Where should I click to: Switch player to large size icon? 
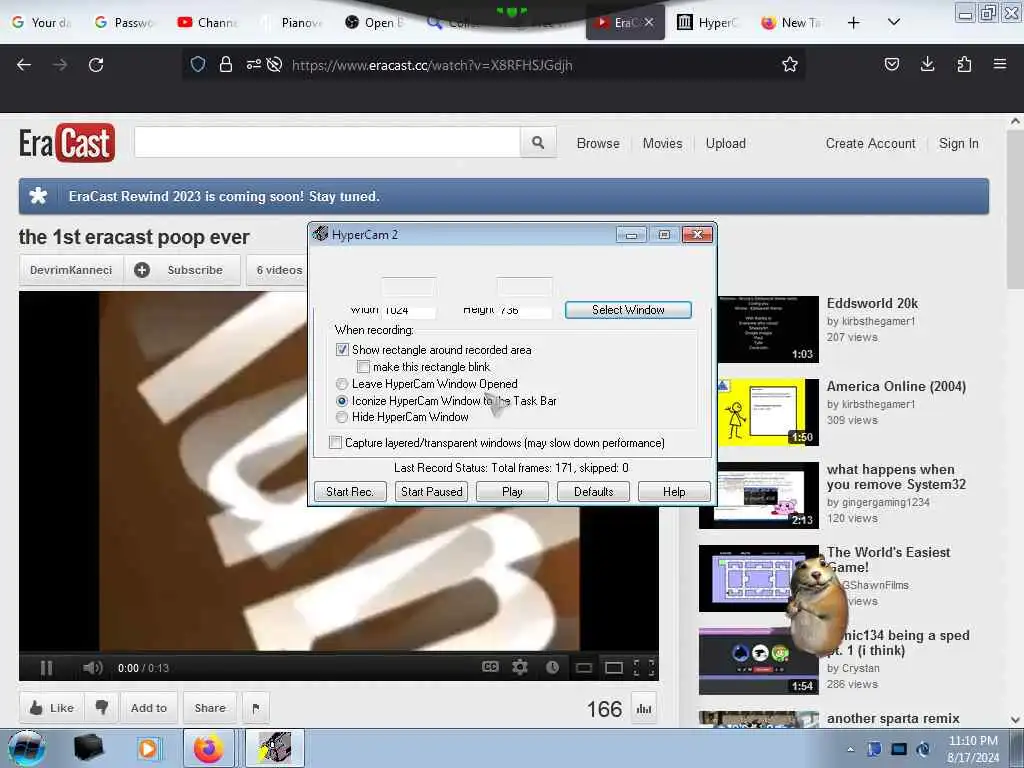pos(614,667)
